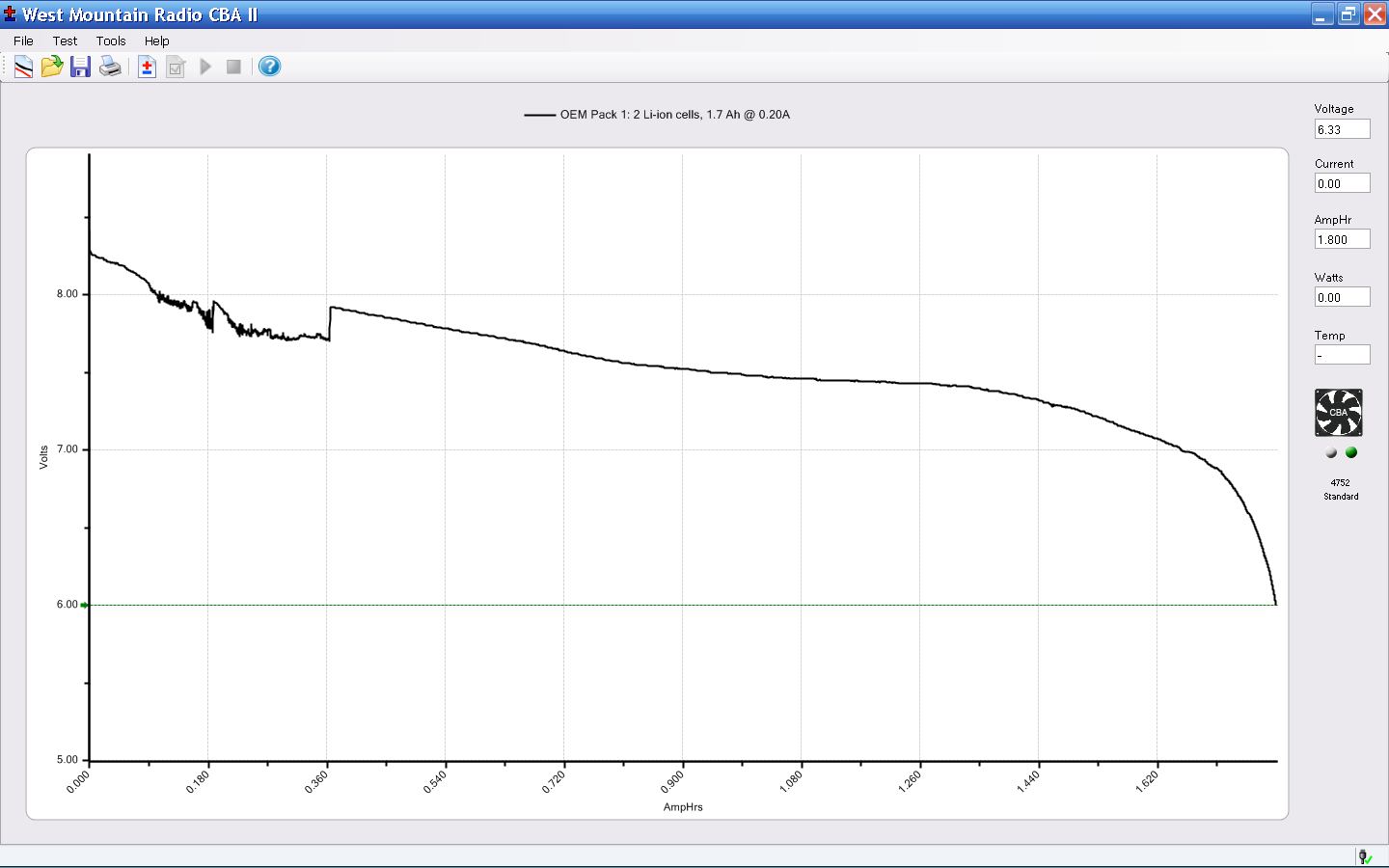Screen dimensions: 1389x868
Task: Open the Help menu
Action: (156, 41)
